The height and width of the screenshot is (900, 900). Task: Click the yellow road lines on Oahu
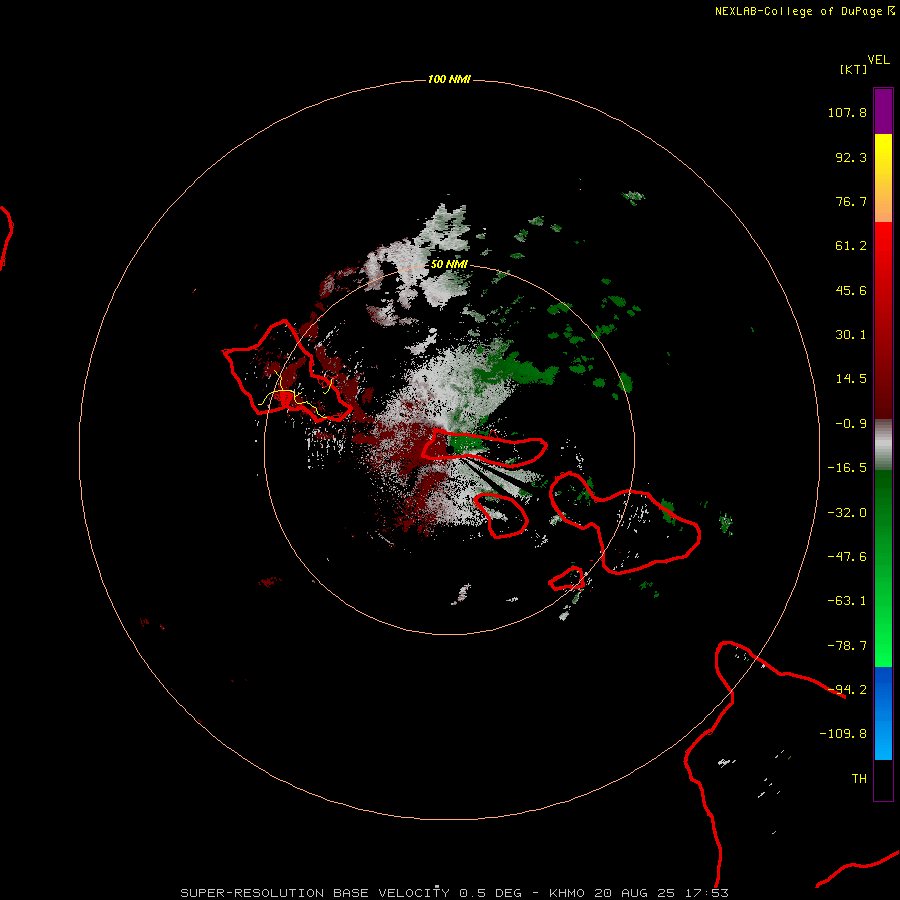tap(297, 395)
